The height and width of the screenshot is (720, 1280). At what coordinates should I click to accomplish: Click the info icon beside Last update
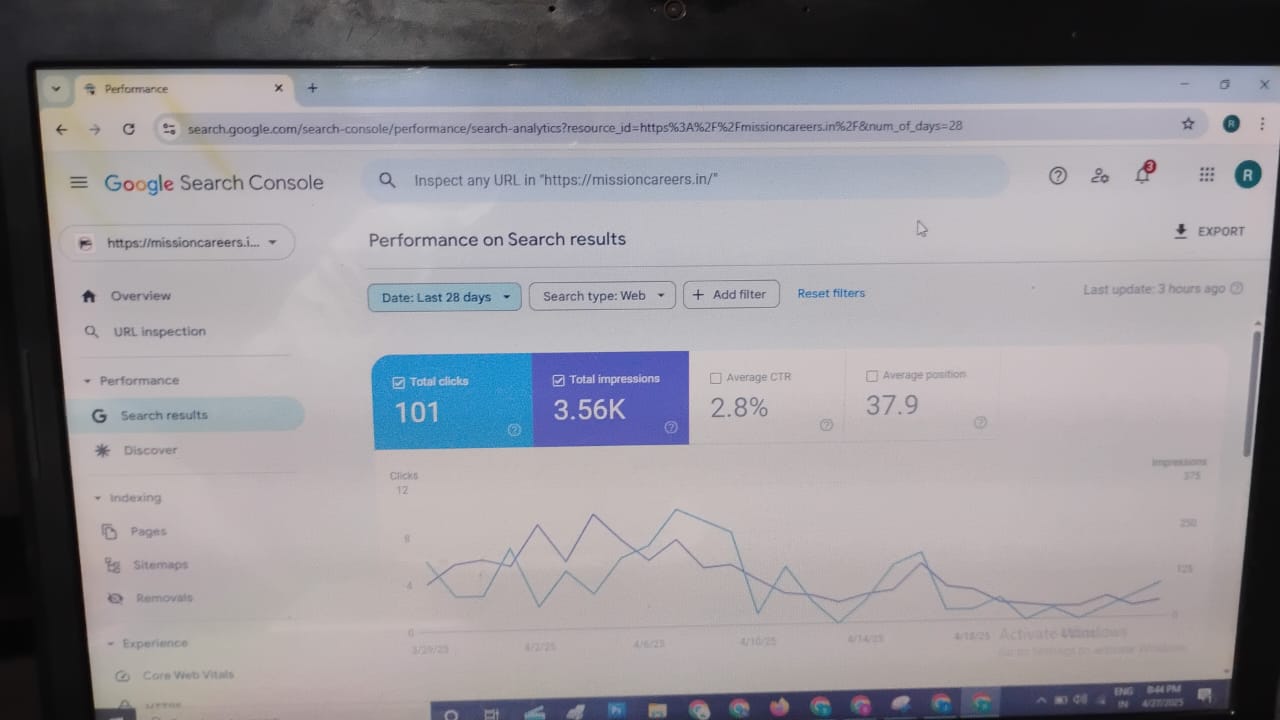point(1236,289)
